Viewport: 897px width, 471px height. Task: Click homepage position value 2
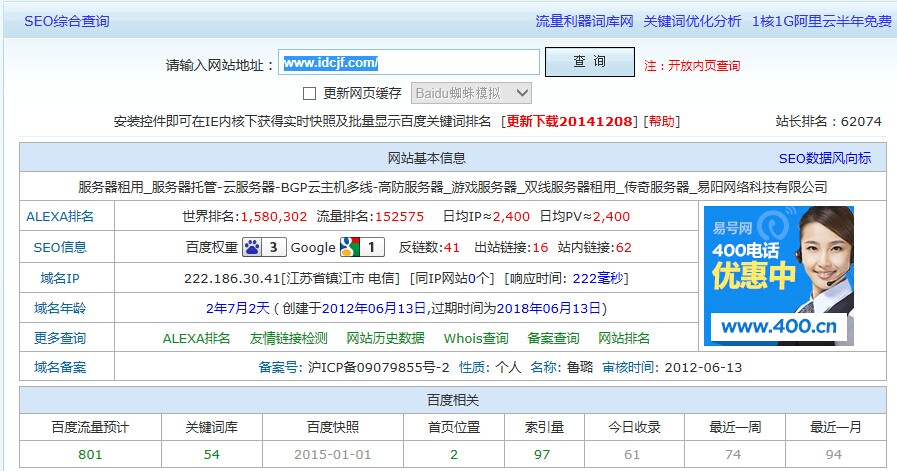click(x=454, y=454)
